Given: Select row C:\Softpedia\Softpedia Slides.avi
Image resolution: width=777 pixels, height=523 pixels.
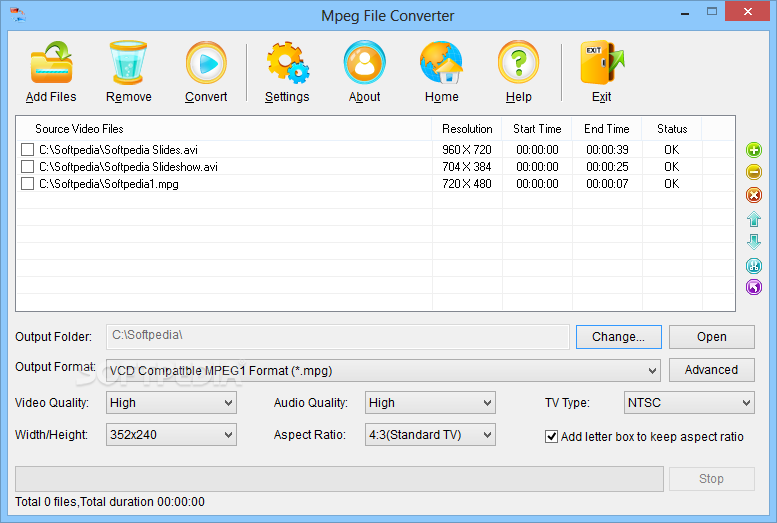Looking at the screenshot, I should (375, 150).
